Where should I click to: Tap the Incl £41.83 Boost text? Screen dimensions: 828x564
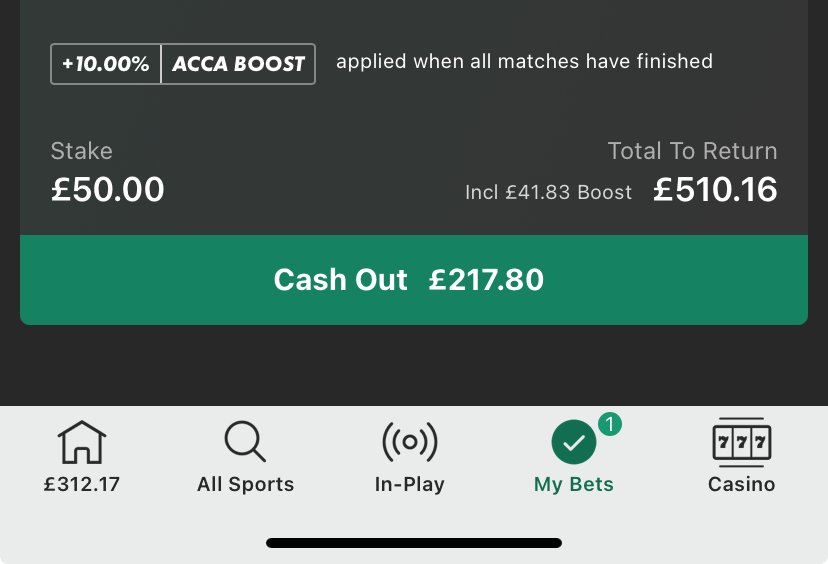(x=548, y=192)
